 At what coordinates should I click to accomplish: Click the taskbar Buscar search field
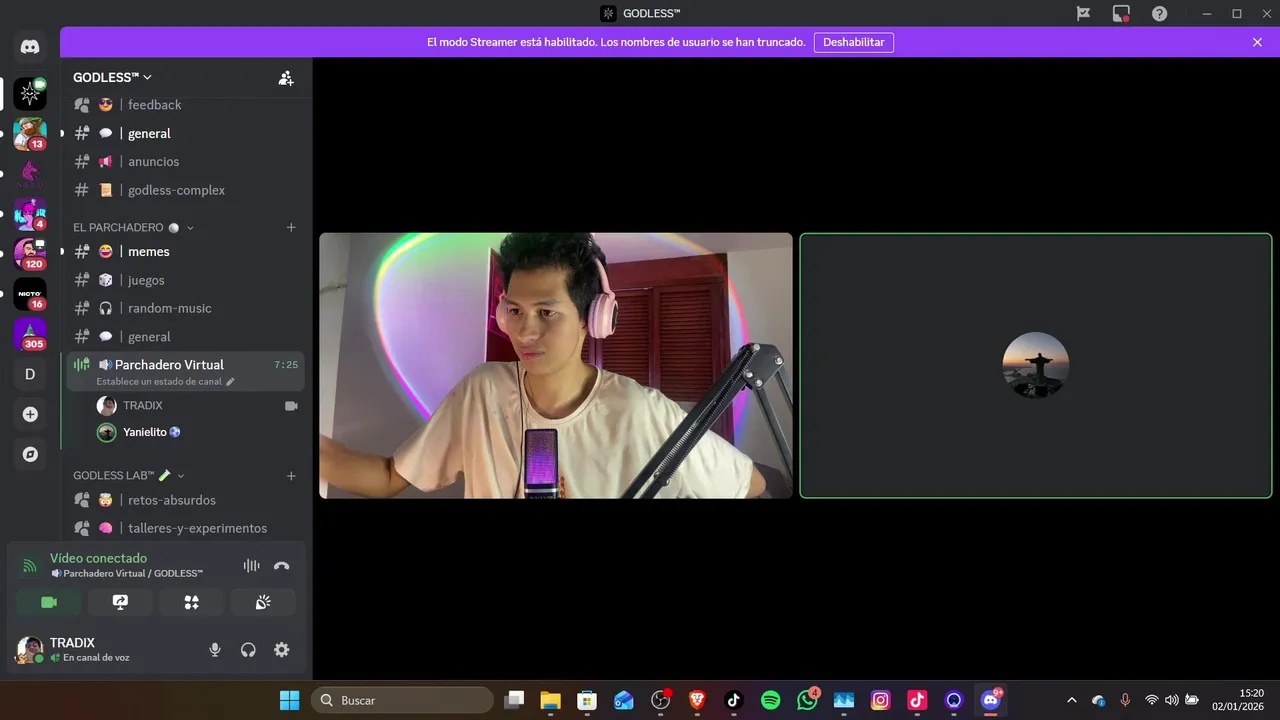coord(402,700)
